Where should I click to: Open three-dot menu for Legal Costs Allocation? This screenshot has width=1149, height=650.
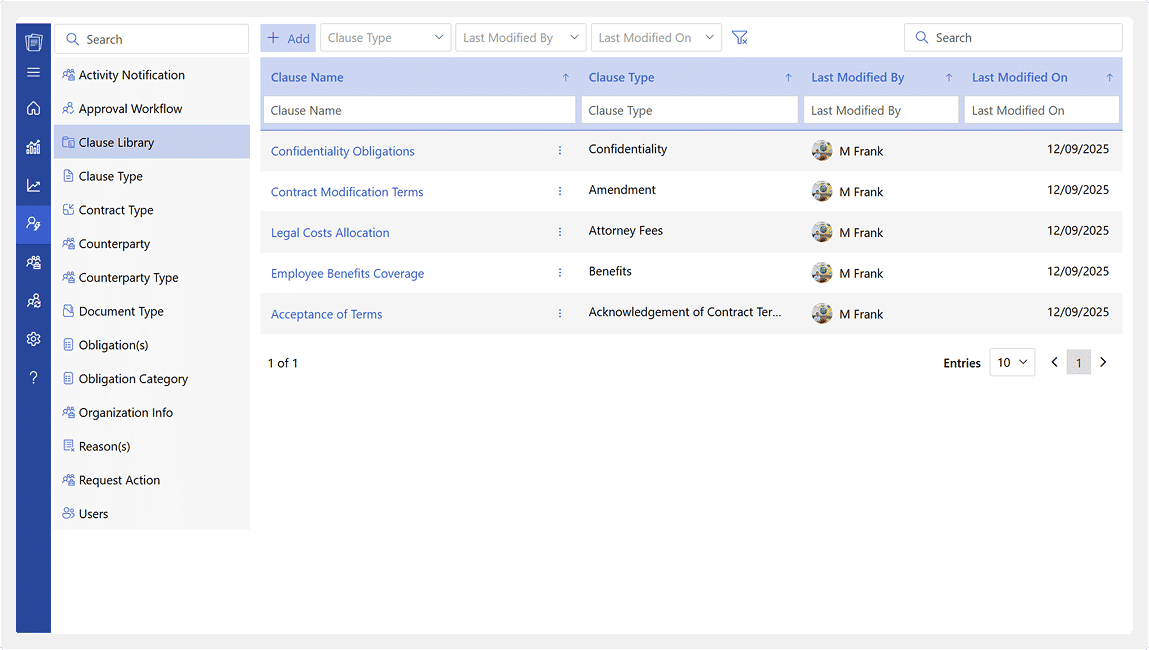point(560,232)
